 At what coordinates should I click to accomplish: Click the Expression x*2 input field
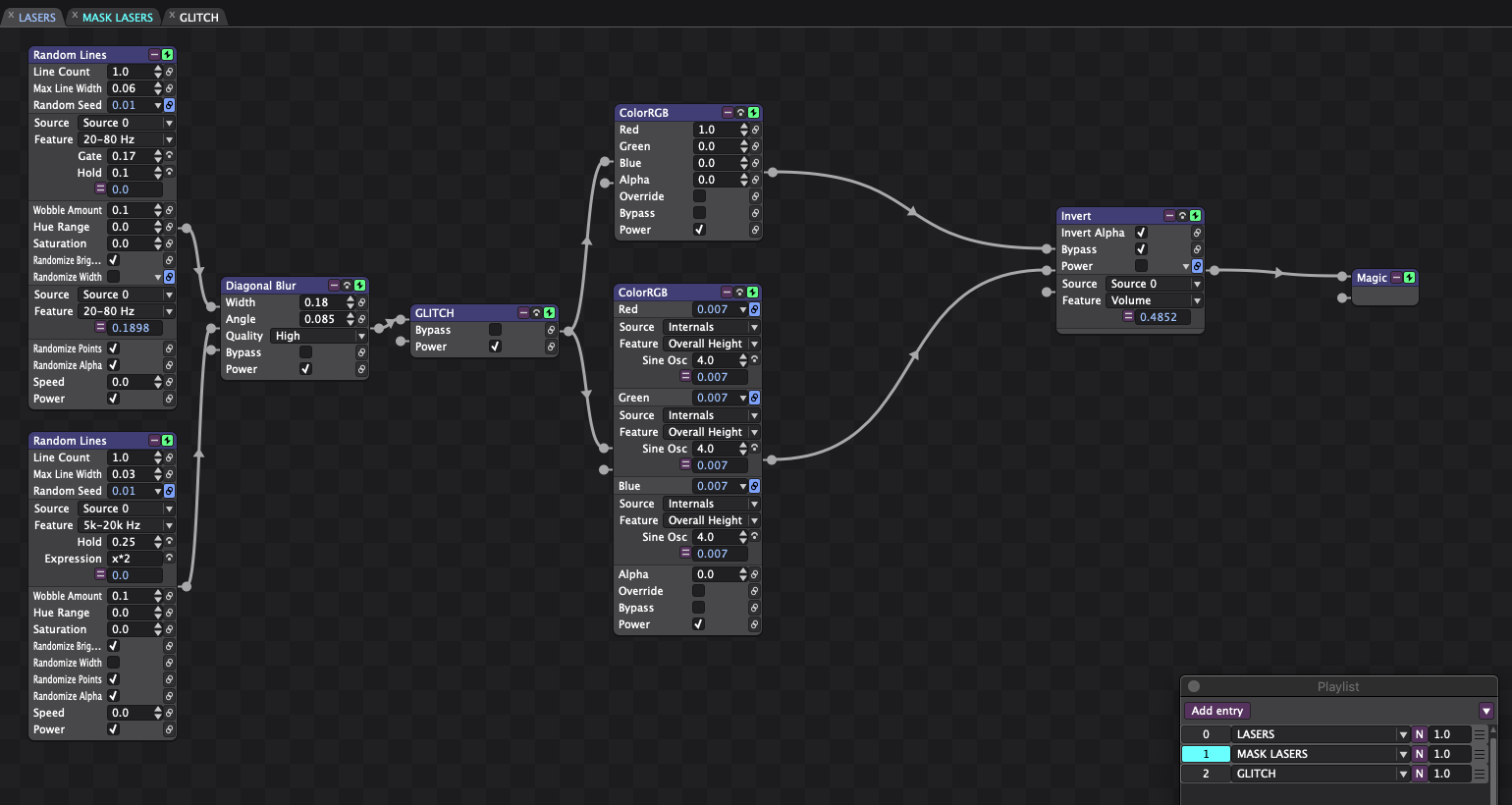[x=135, y=559]
